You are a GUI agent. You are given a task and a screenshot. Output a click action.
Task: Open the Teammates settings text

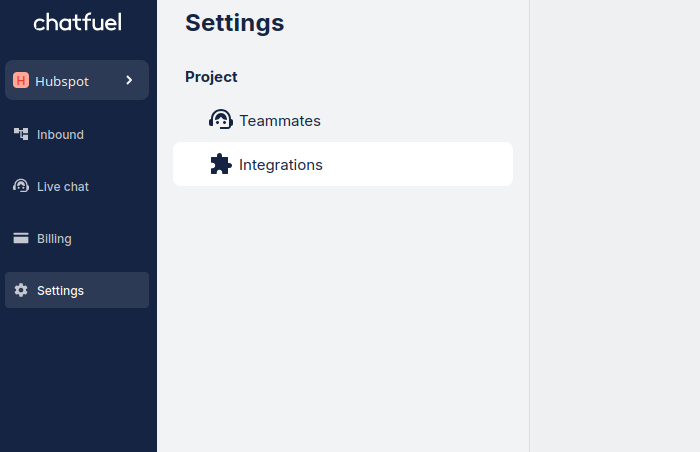(280, 121)
